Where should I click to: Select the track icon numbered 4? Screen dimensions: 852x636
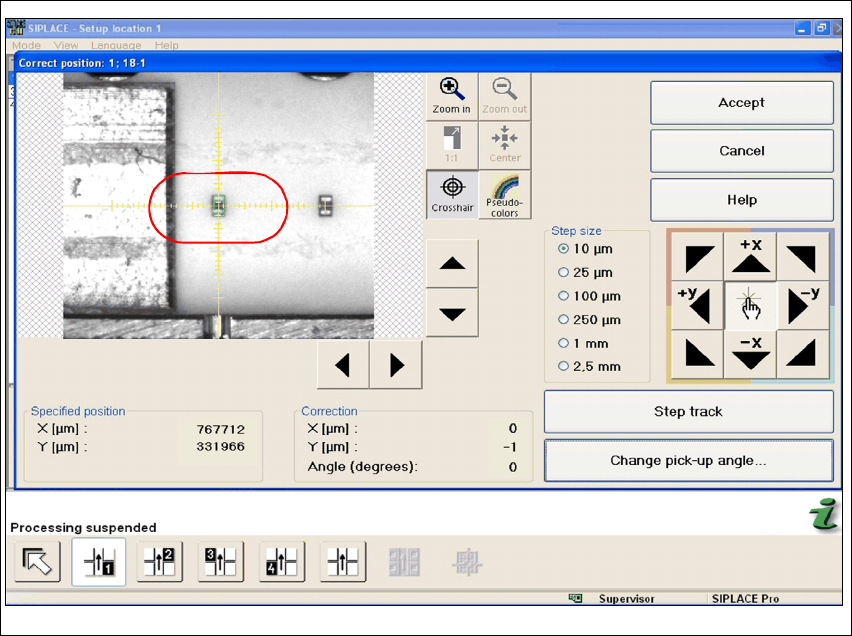(x=282, y=563)
